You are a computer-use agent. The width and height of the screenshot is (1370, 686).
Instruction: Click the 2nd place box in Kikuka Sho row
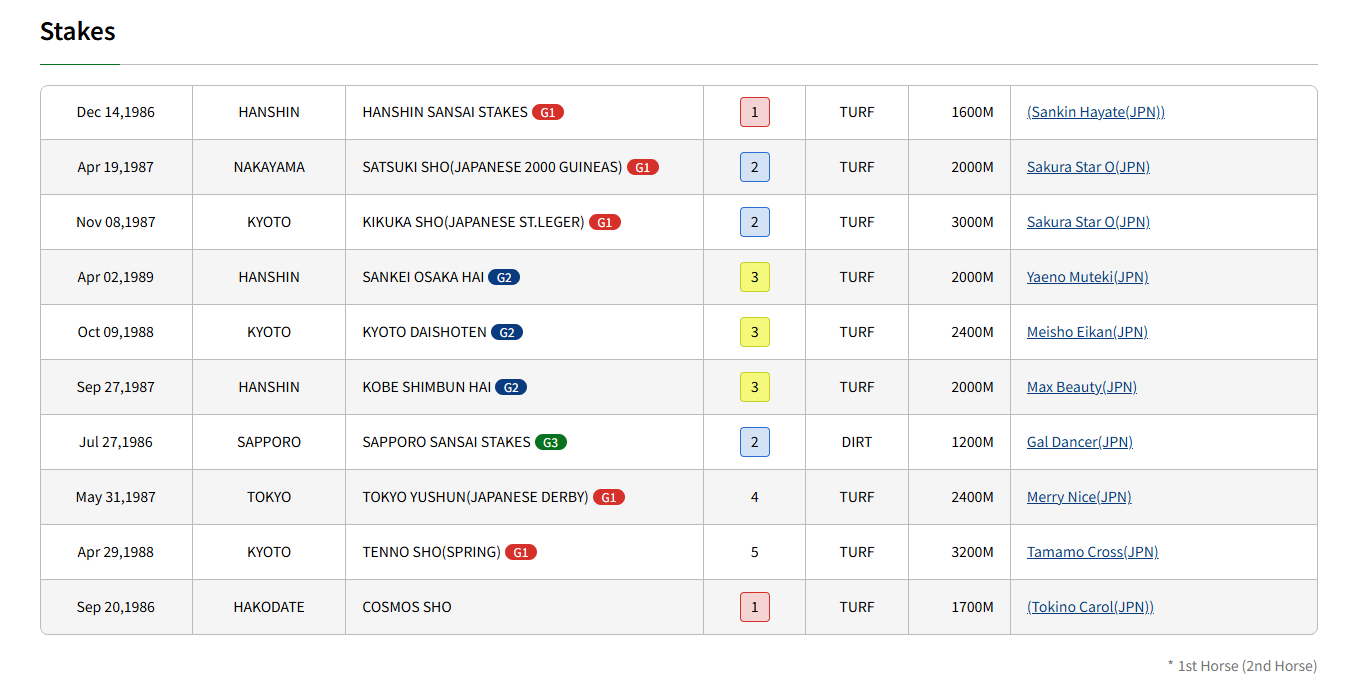pyautogui.click(x=755, y=222)
